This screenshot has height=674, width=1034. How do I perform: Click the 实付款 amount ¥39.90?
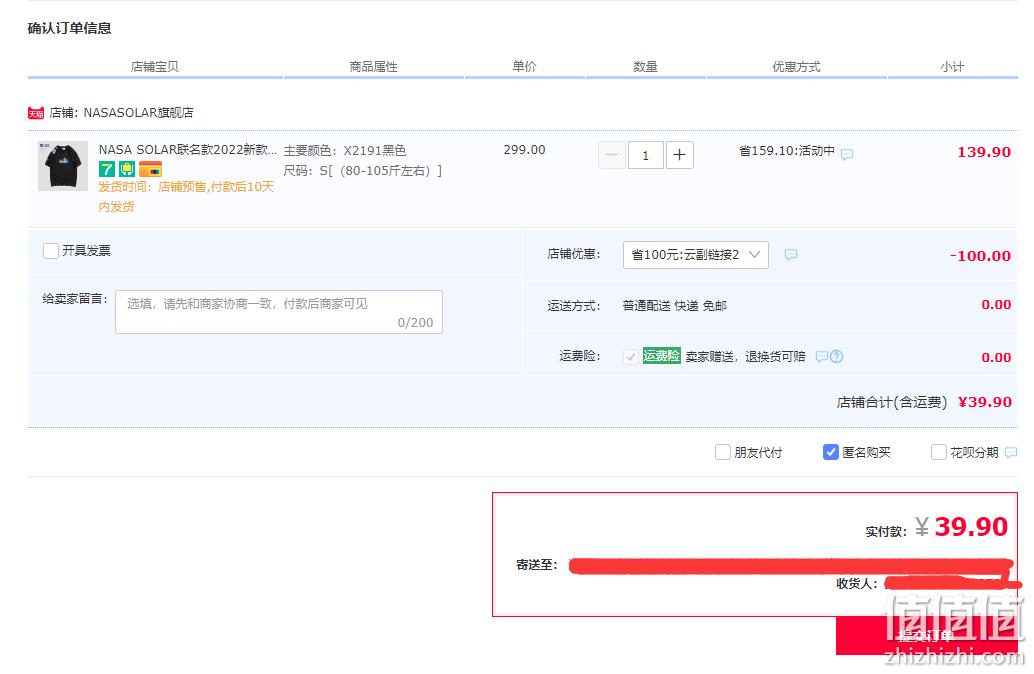962,526
